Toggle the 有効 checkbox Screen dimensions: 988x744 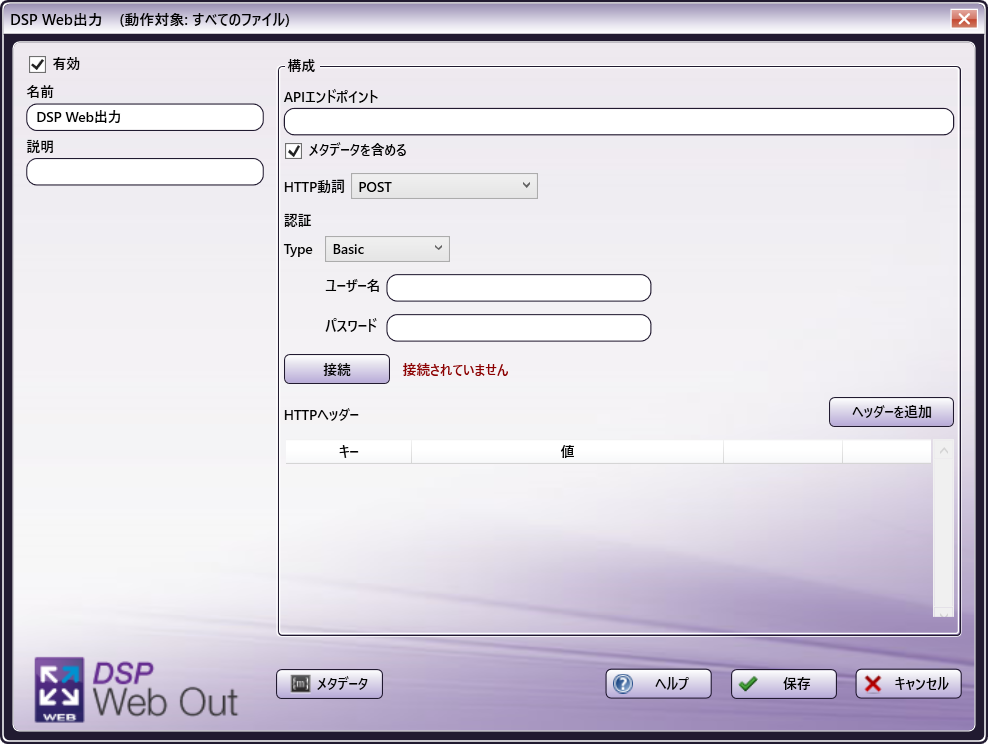(x=38, y=64)
